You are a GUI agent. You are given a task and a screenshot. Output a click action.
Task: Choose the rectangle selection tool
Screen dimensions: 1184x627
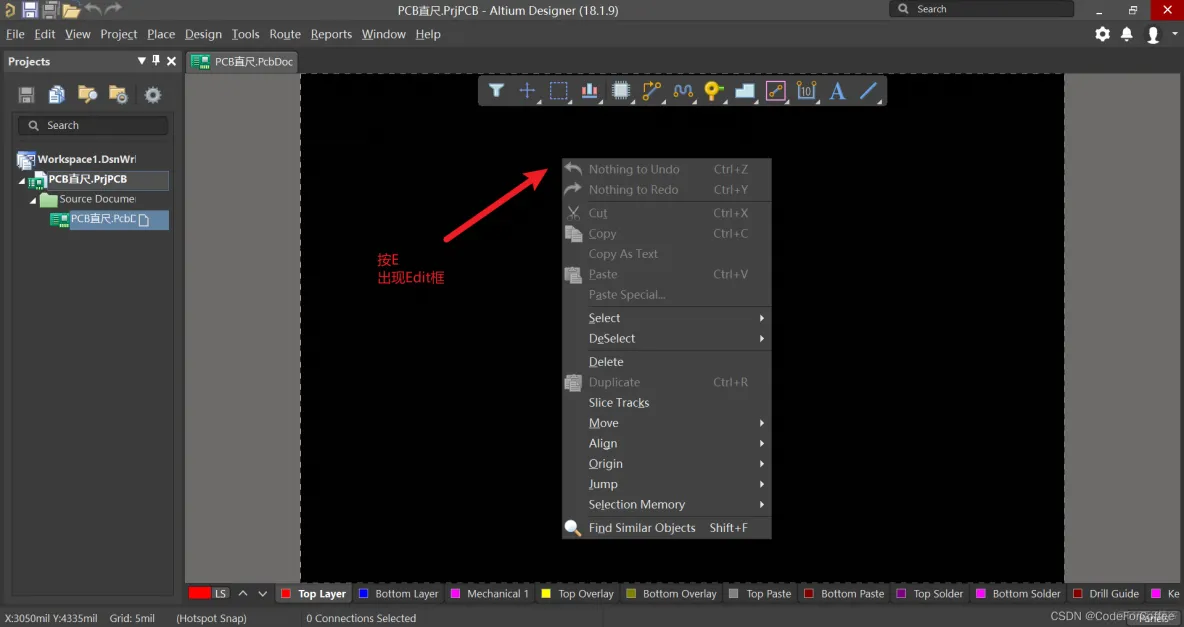pos(558,91)
